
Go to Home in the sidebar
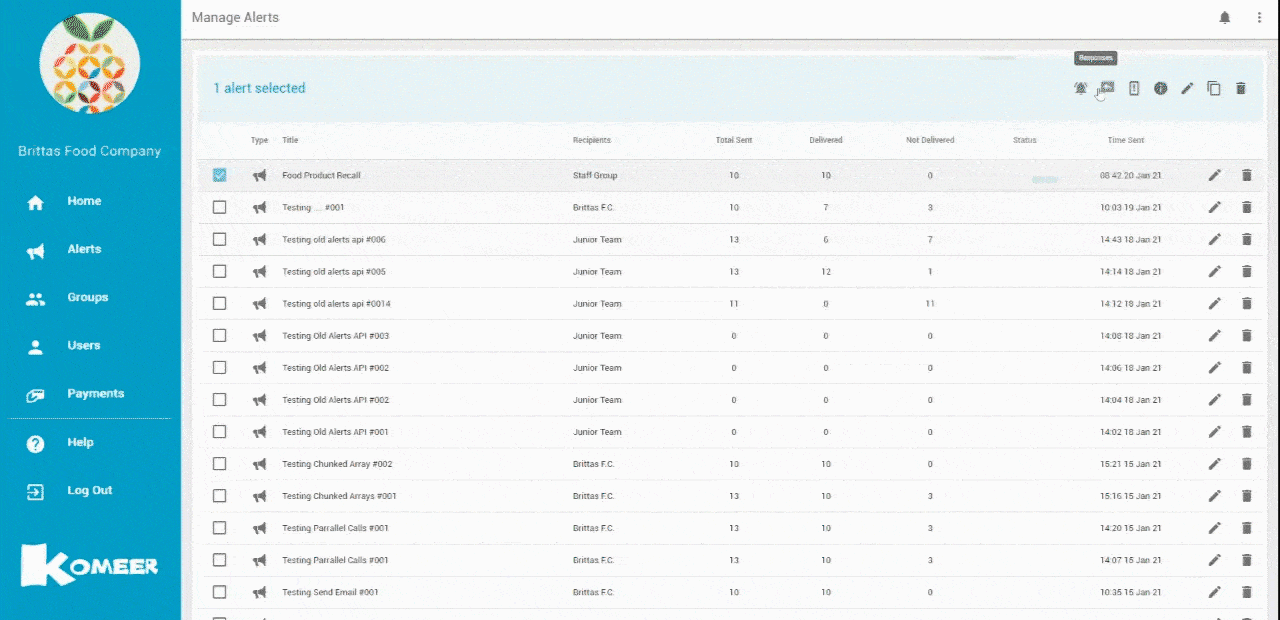coord(84,201)
